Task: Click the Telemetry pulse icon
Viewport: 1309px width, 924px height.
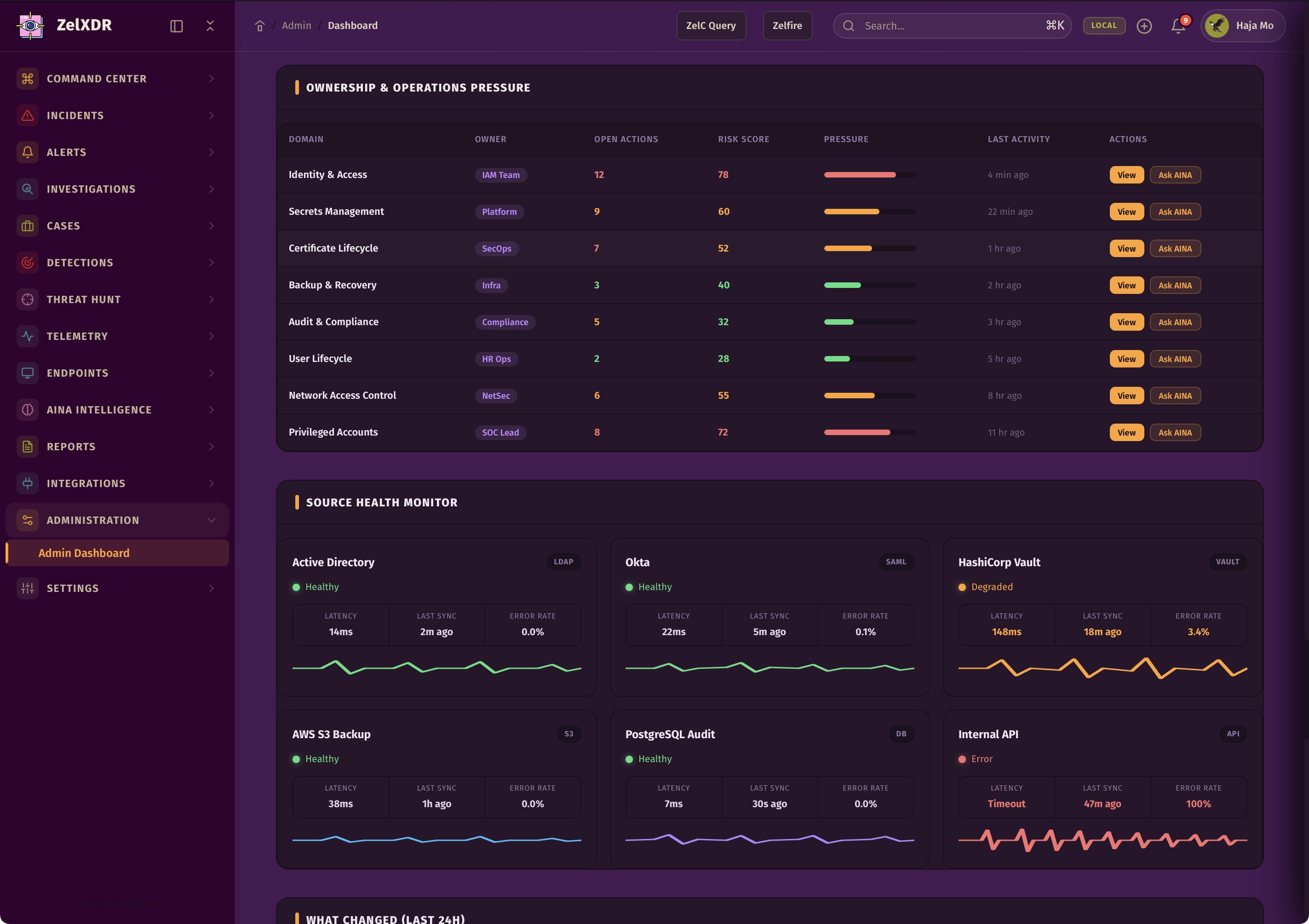Action: pos(27,336)
